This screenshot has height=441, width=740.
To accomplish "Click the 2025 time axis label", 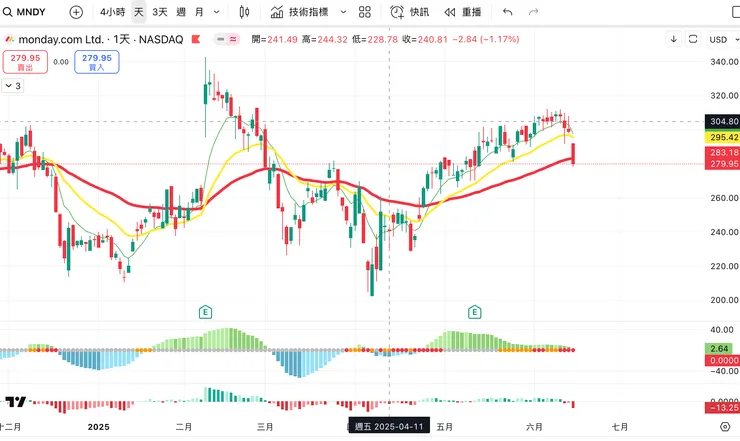I will pyautogui.click(x=99, y=427).
